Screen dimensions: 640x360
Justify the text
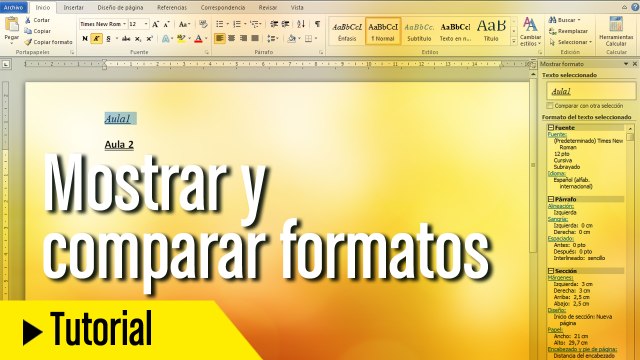coord(255,38)
